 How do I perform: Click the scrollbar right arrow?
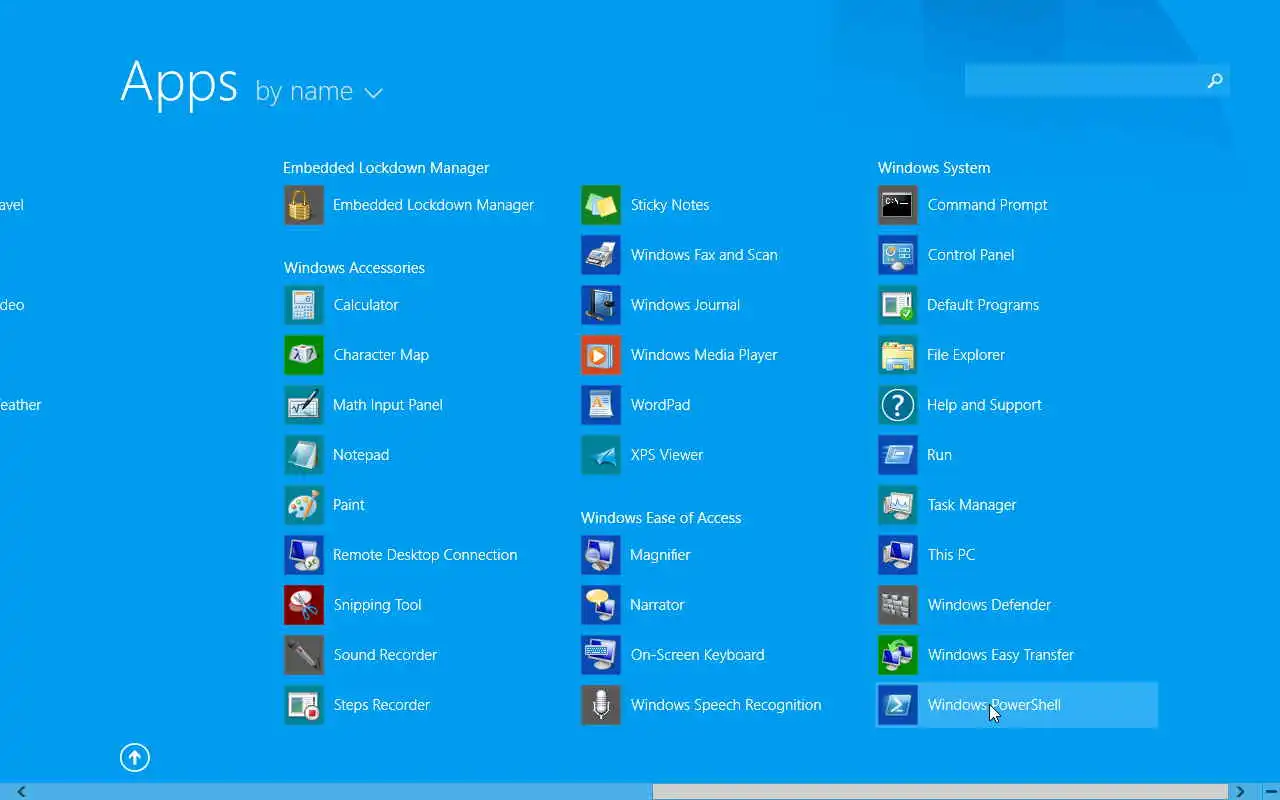(x=1240, y=791)
